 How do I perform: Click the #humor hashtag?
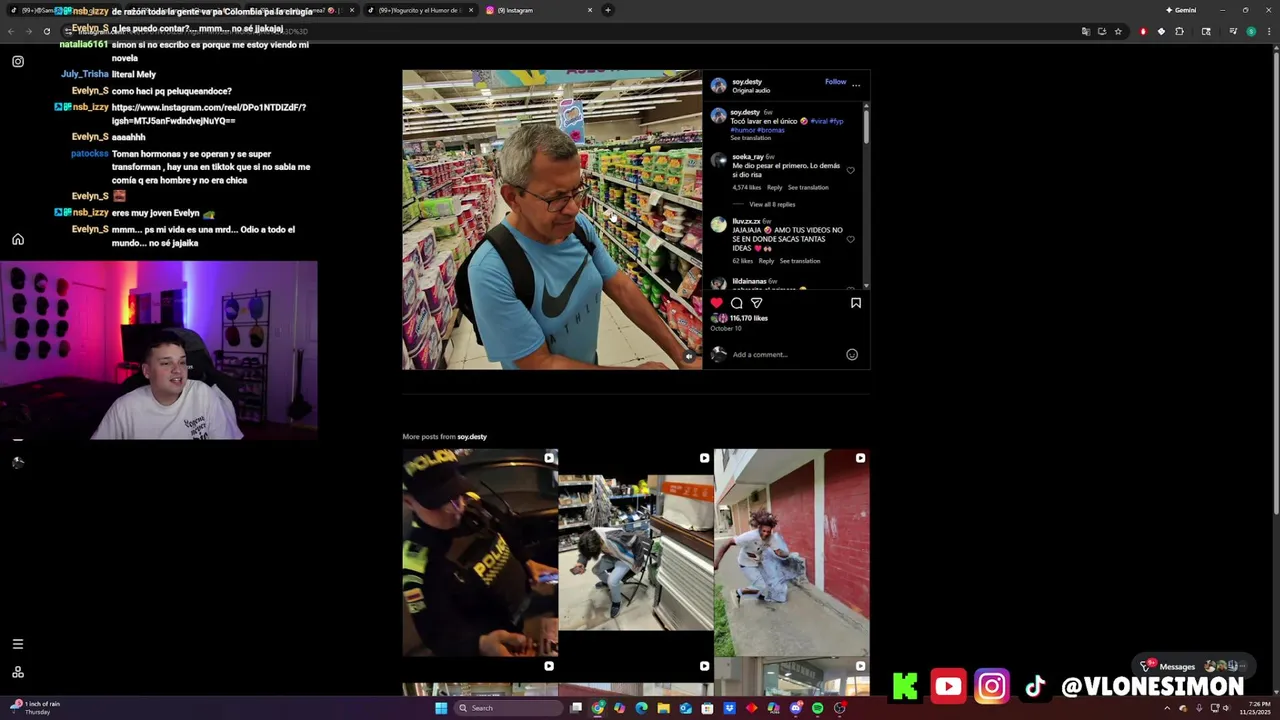click(x=742, y=130)
